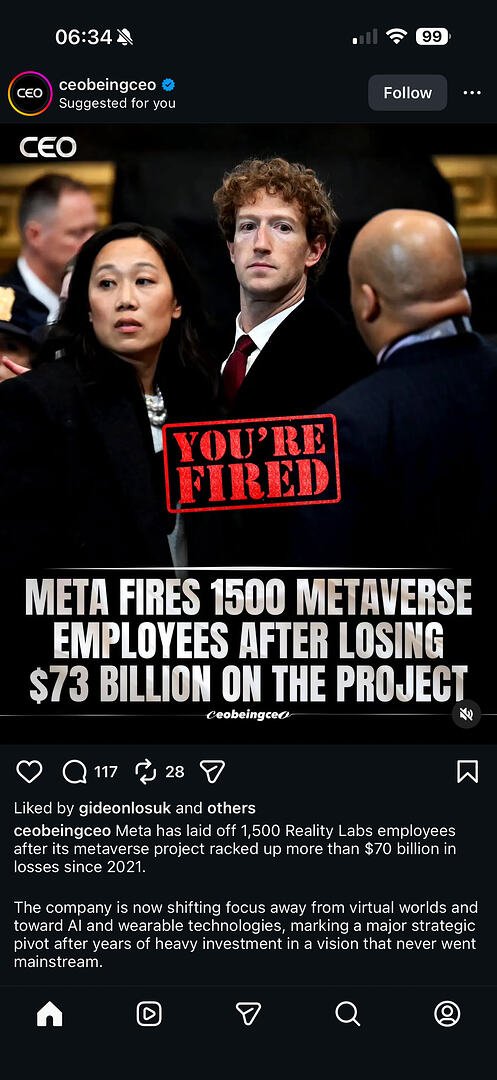Open the ceobeingceo profile picture
The image size is (497, 1080).
30,93
